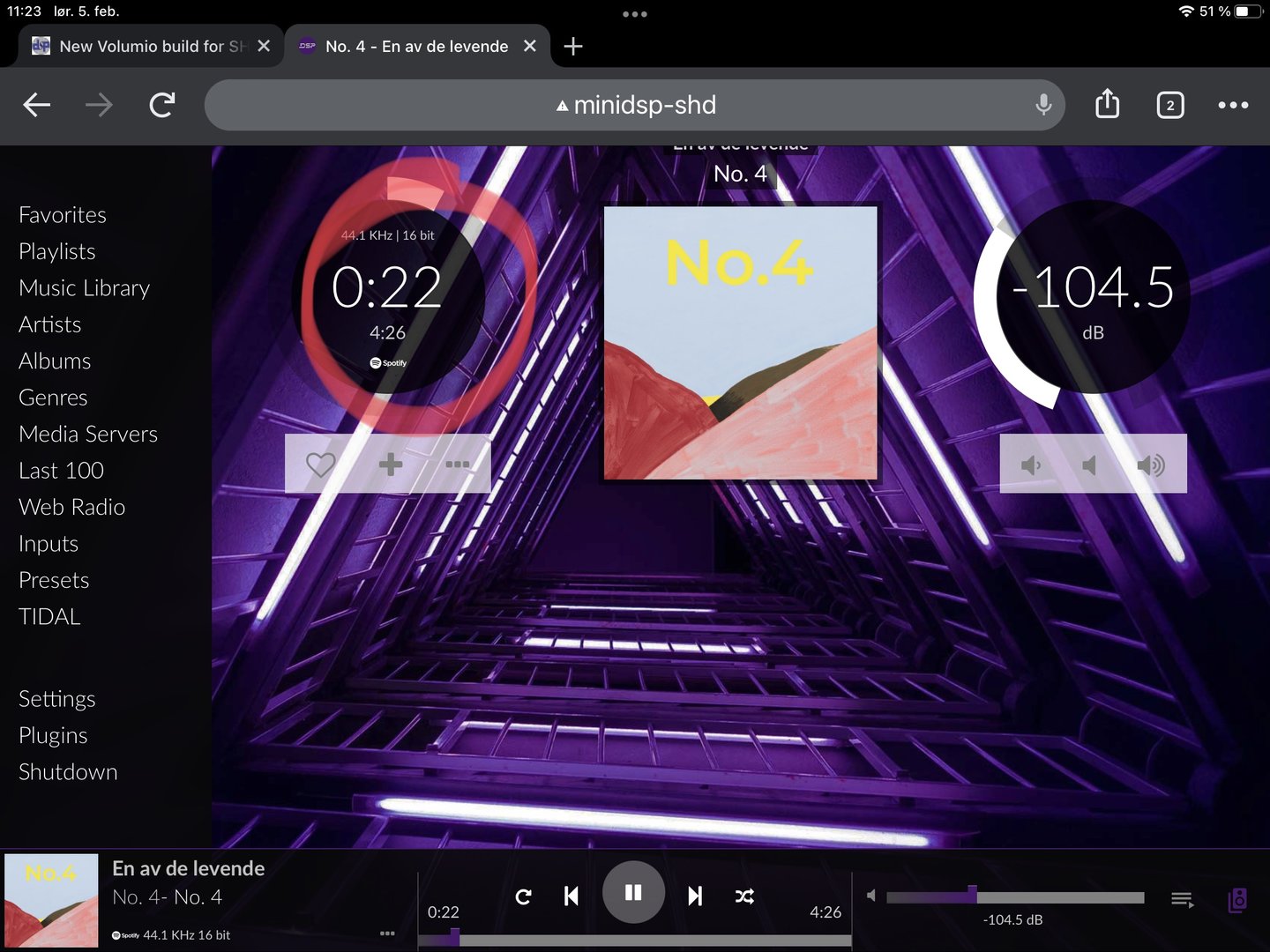Raise volume with the volume up icon
1270x952 pixels.
pos(1151,465)
